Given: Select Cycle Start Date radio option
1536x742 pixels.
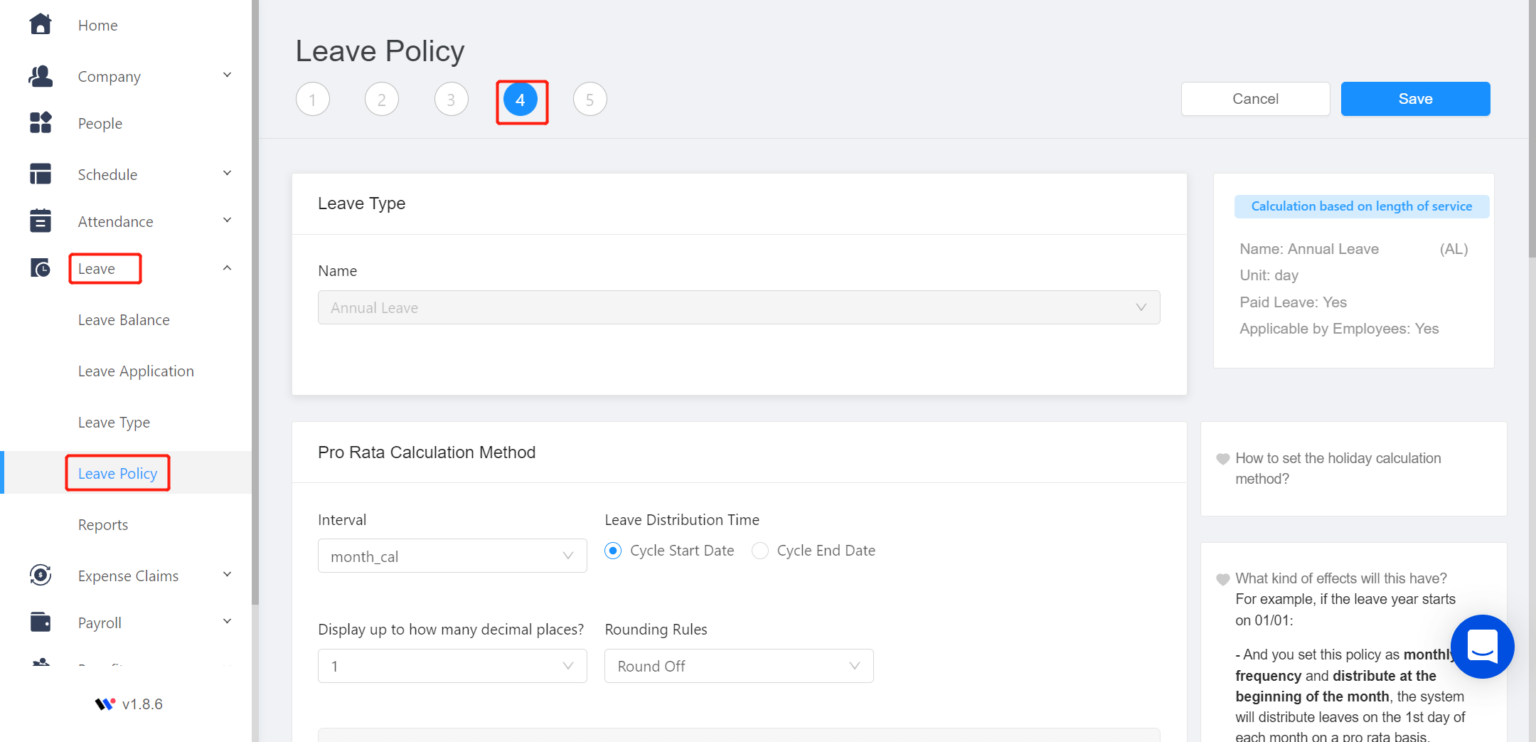Looking at the screenshot, I should click(613, 551).
